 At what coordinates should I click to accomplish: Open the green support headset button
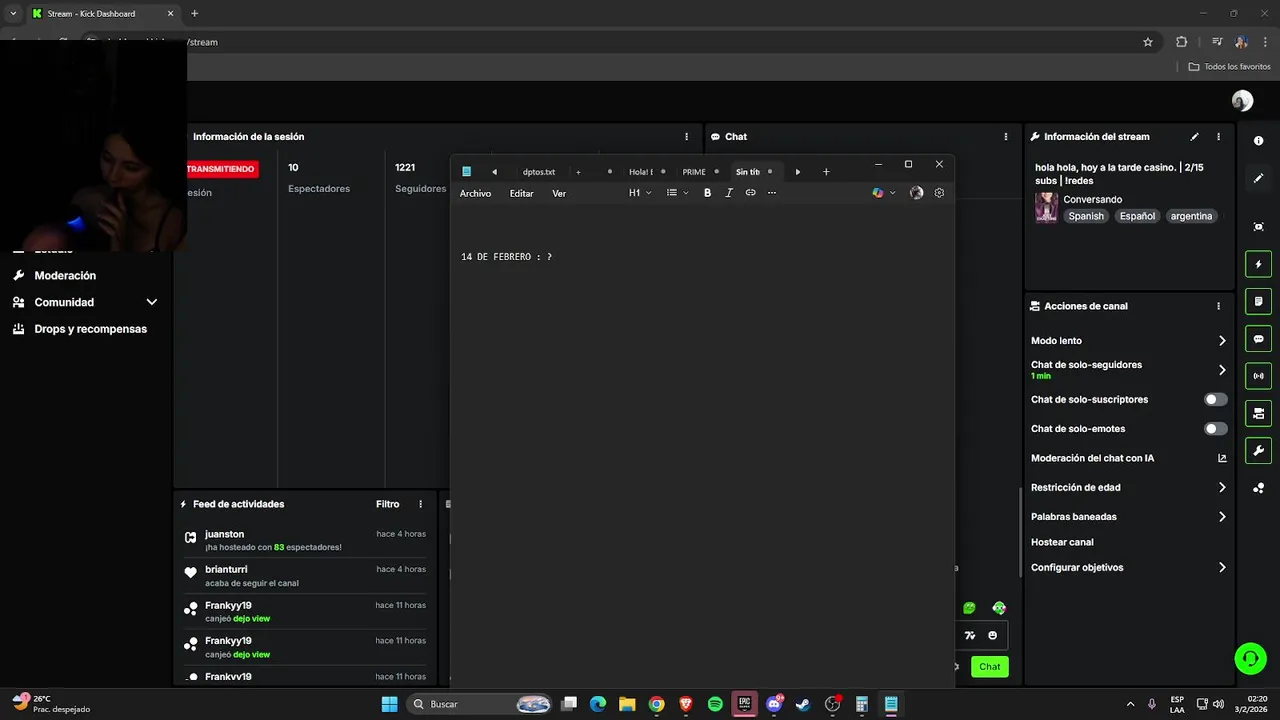[x=1250, y=658]
